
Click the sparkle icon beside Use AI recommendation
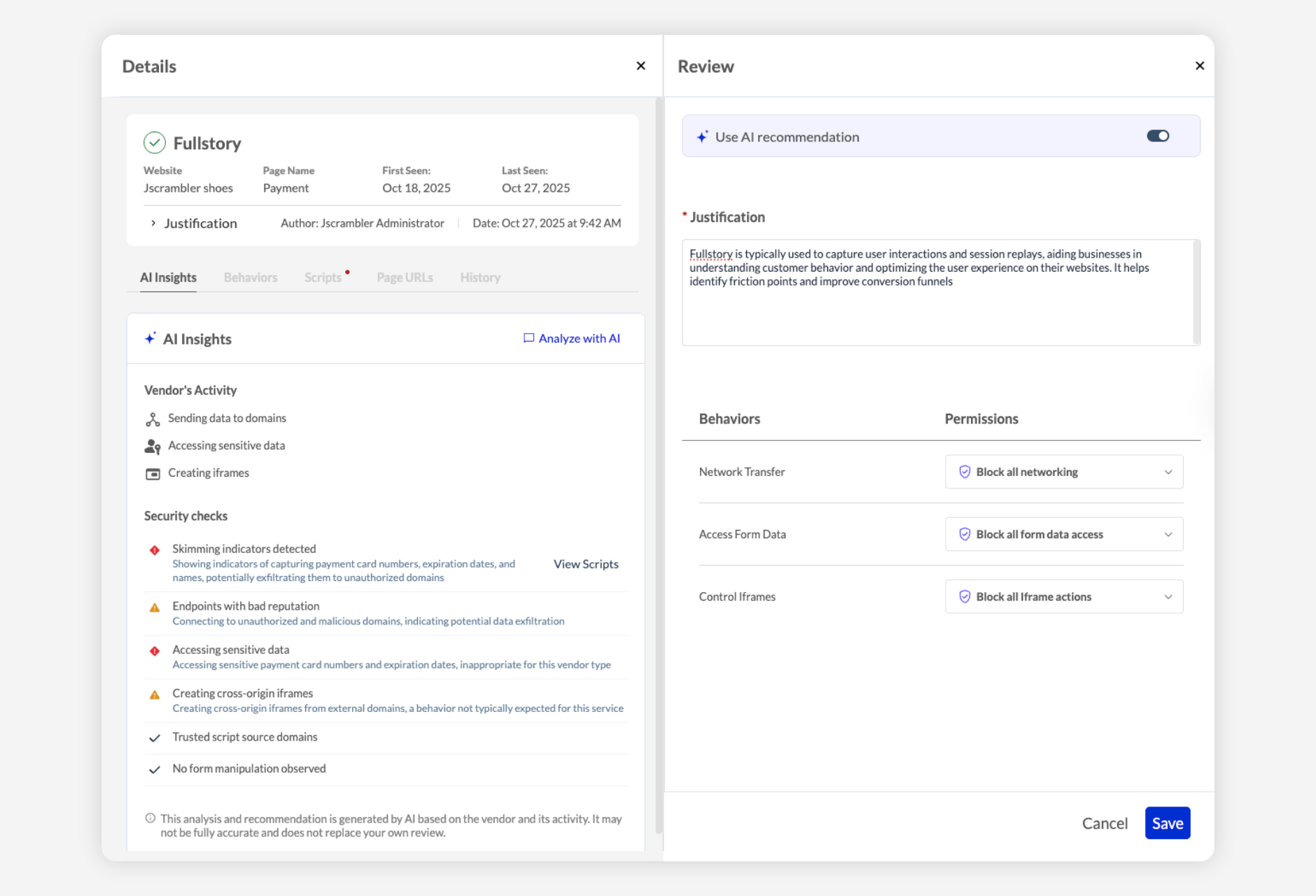pos(702,137)
